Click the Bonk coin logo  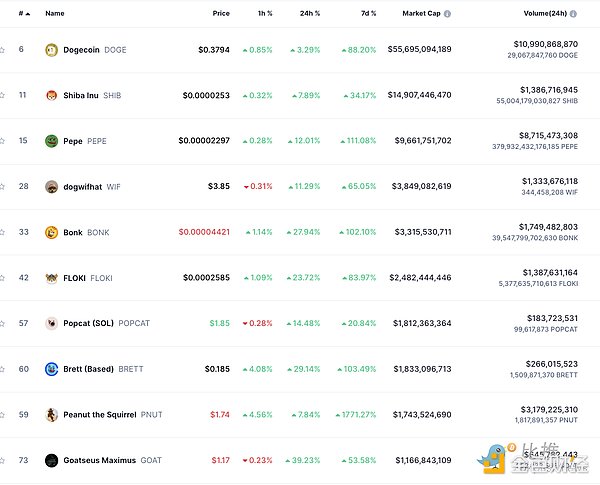(51, 232)
